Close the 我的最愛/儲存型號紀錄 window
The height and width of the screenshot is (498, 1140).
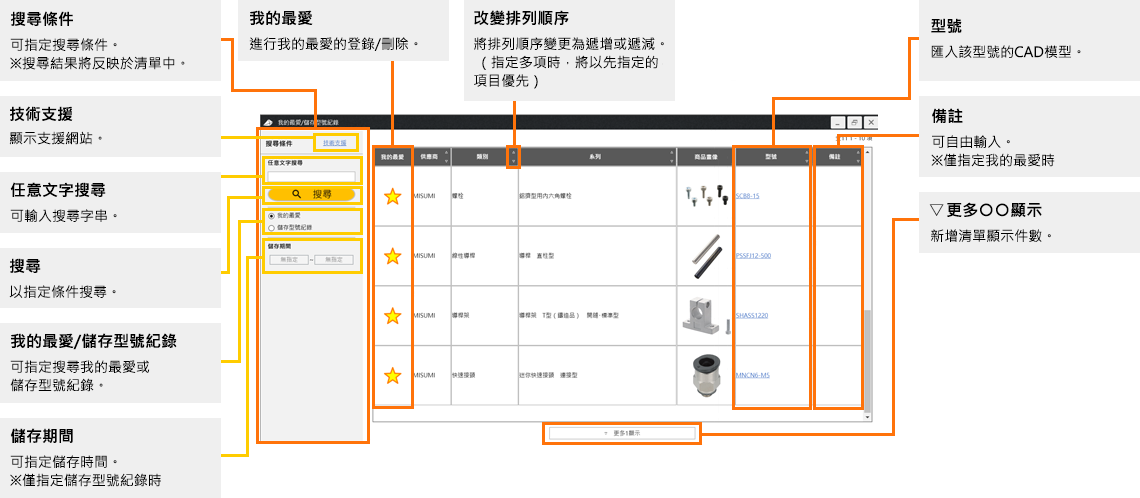click(871, 122)
